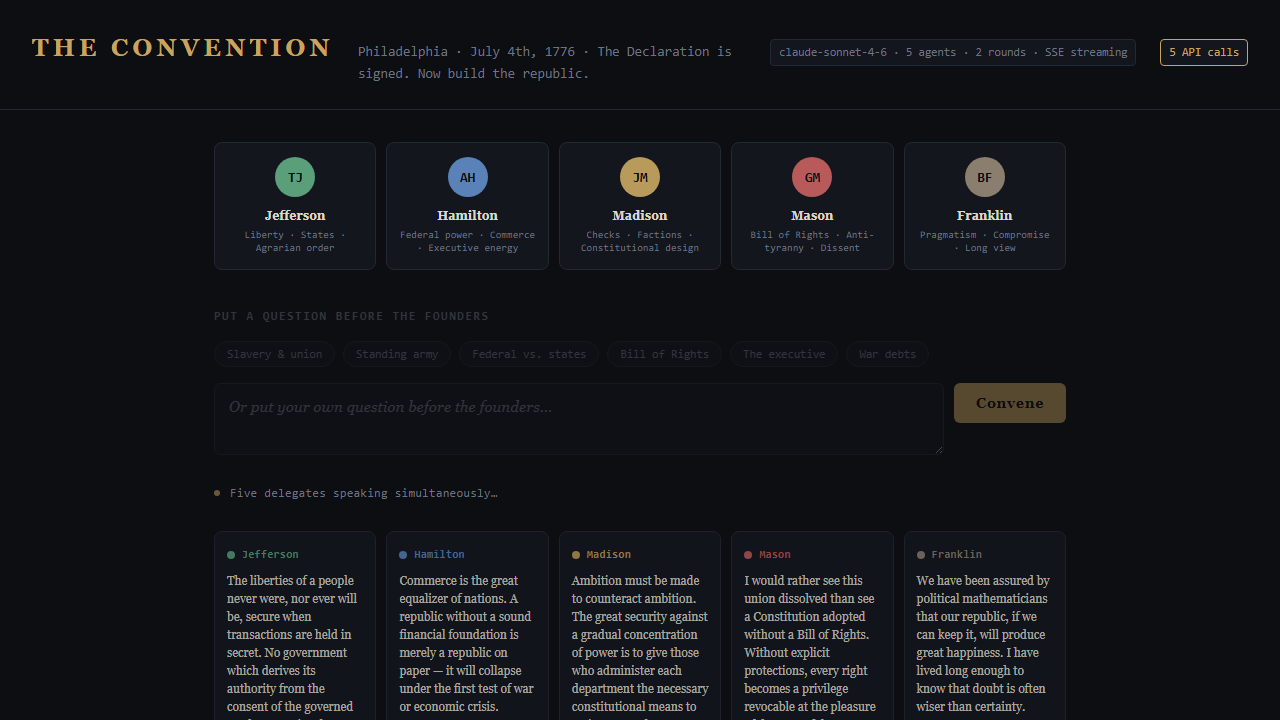1280x720 pixels.
Task: Click Hamilton's response 'Commerce is the great equalizer'
Action: click(467, 644)
